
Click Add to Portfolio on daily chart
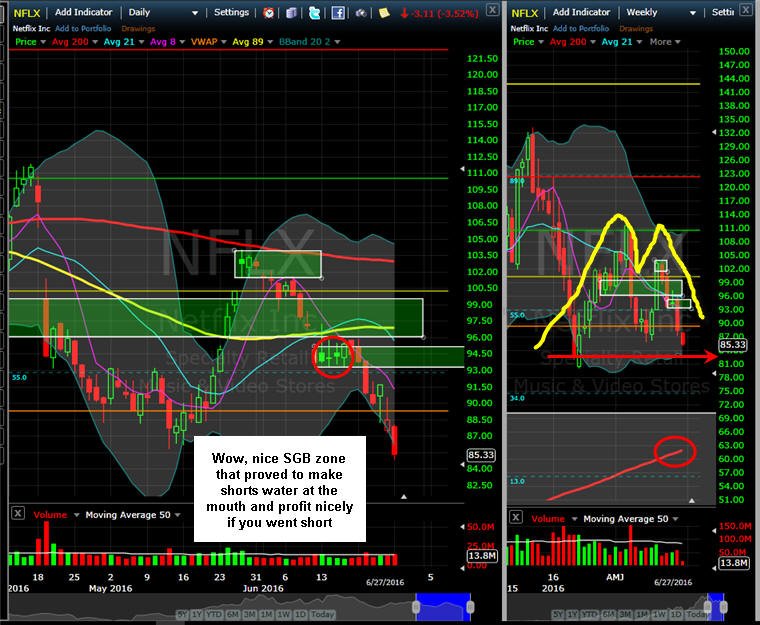[83, 29]
